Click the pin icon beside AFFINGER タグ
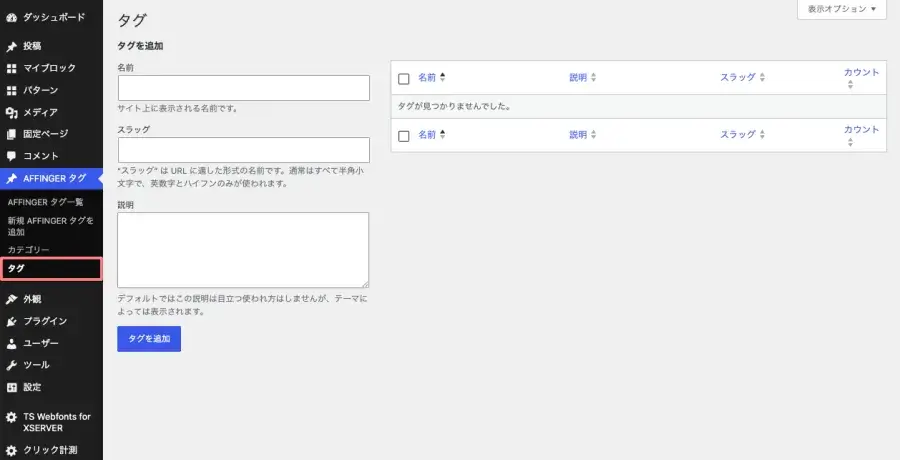The width and height of the screenshot is (900, 460). coord(11,179)
